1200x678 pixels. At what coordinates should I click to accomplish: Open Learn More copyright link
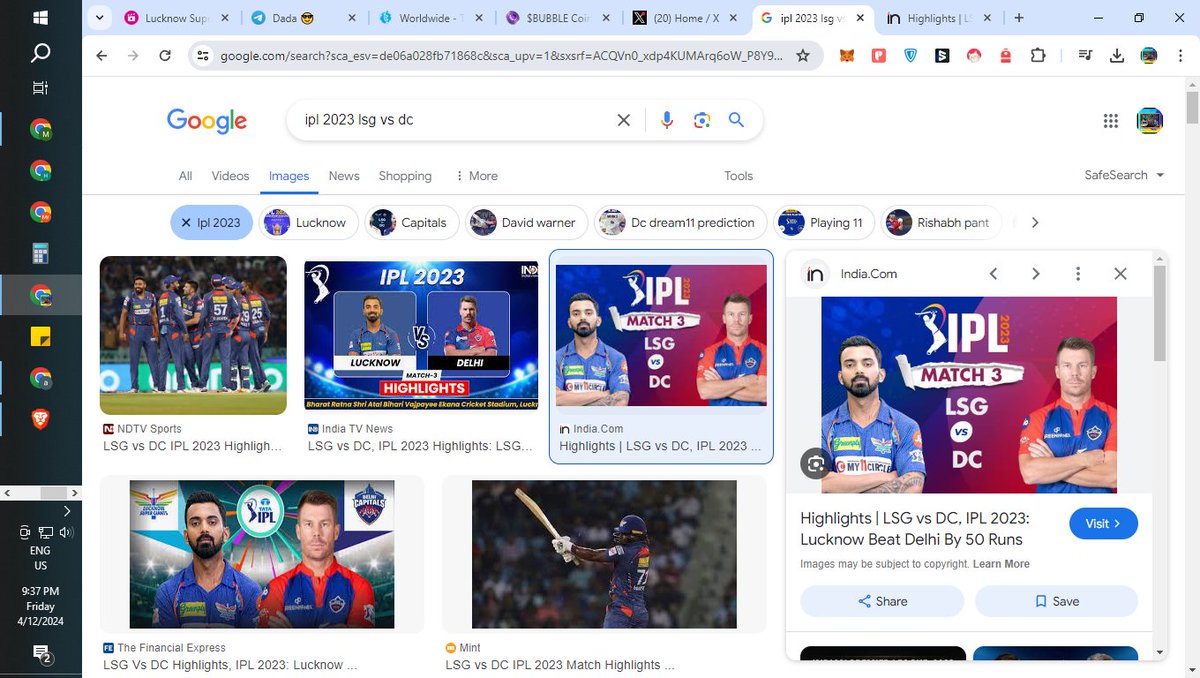pyautogui.click(x=1001, y=564)
